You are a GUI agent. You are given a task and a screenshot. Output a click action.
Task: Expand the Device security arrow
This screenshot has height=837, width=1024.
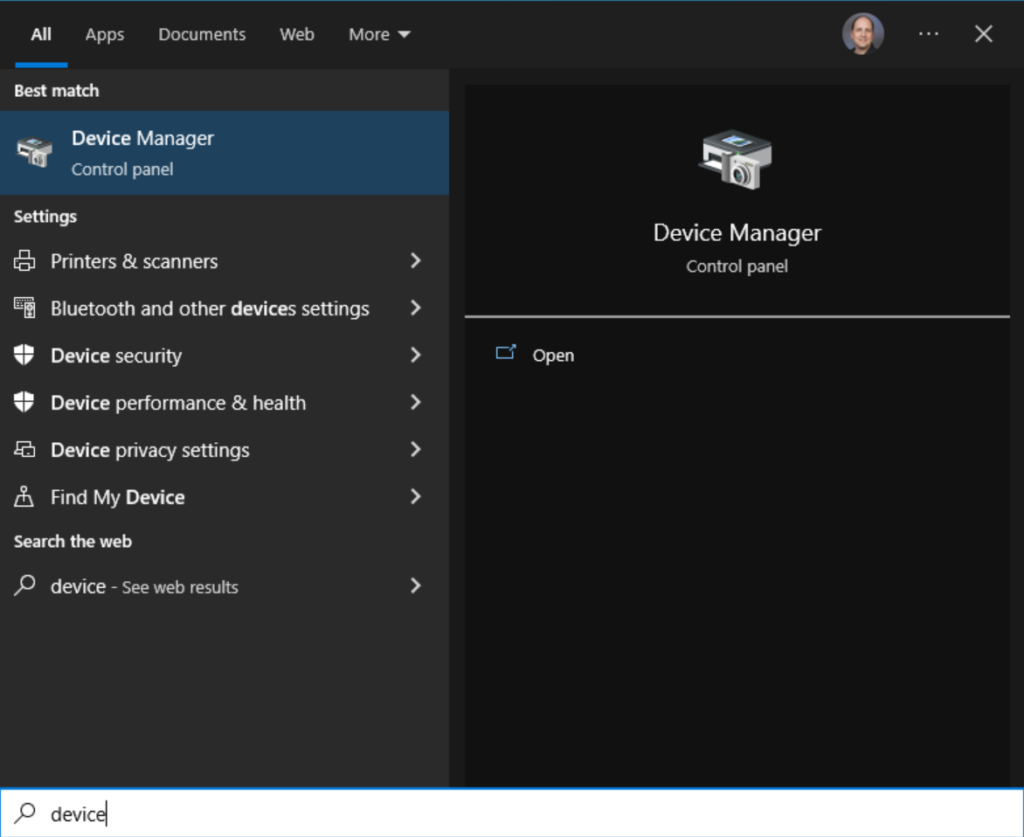pyautogui.click(x=415, y=355)
